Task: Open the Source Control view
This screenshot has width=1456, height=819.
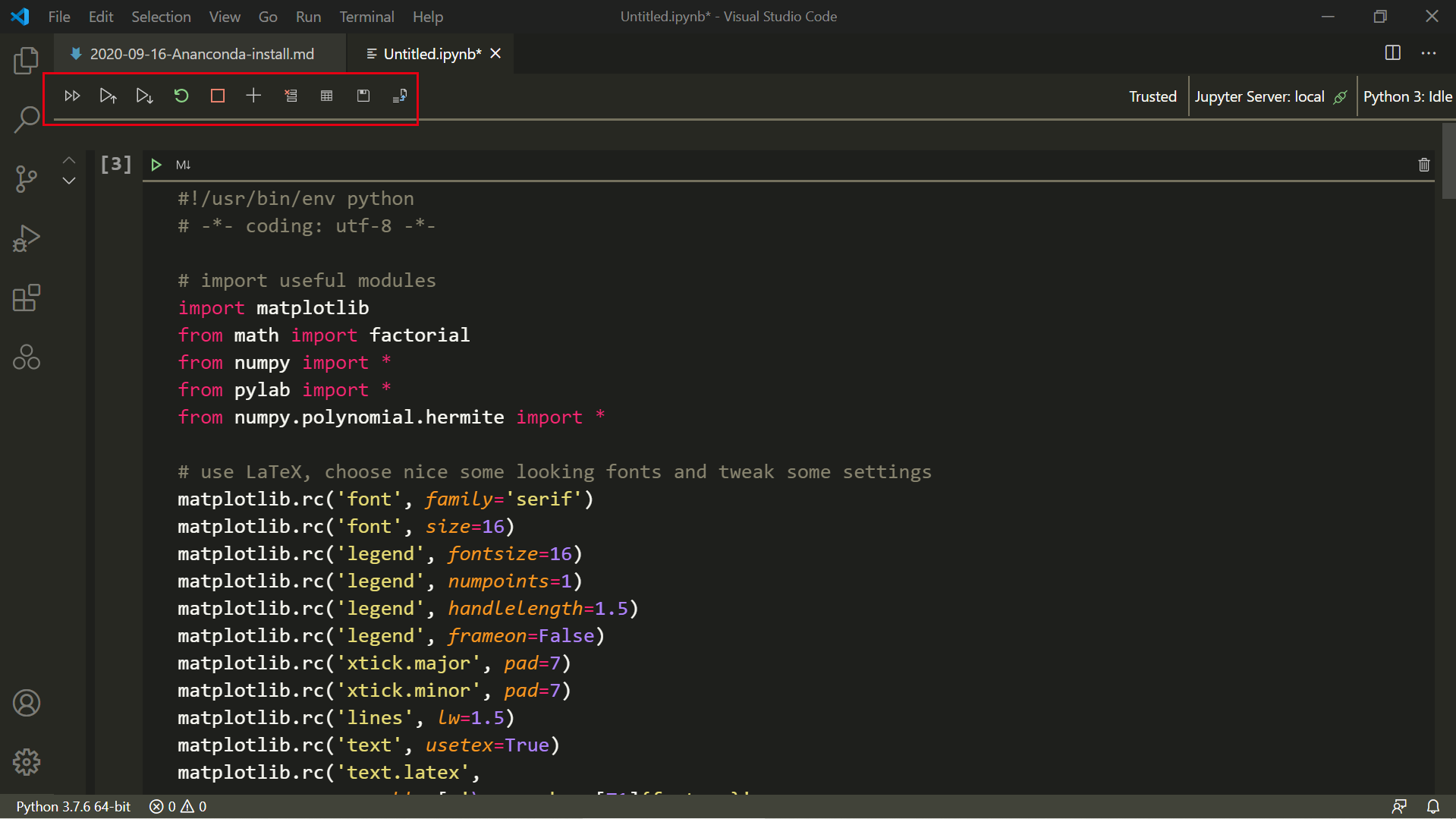Action: (x=27, y=178)
